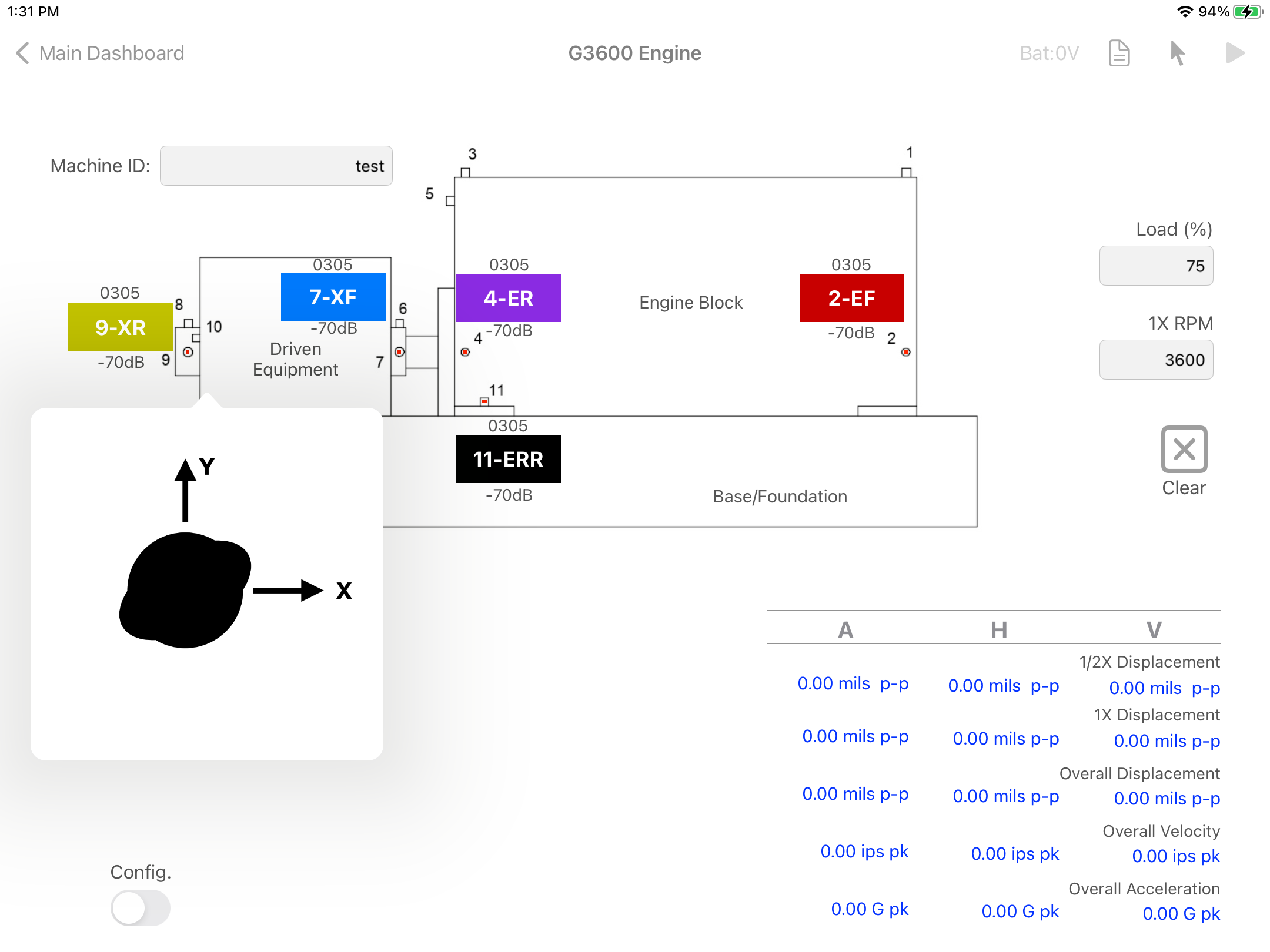Go back to Main Dashboard
This screenshot has width=1270, height=952.
pyautogui.click(x=100, y=53)
